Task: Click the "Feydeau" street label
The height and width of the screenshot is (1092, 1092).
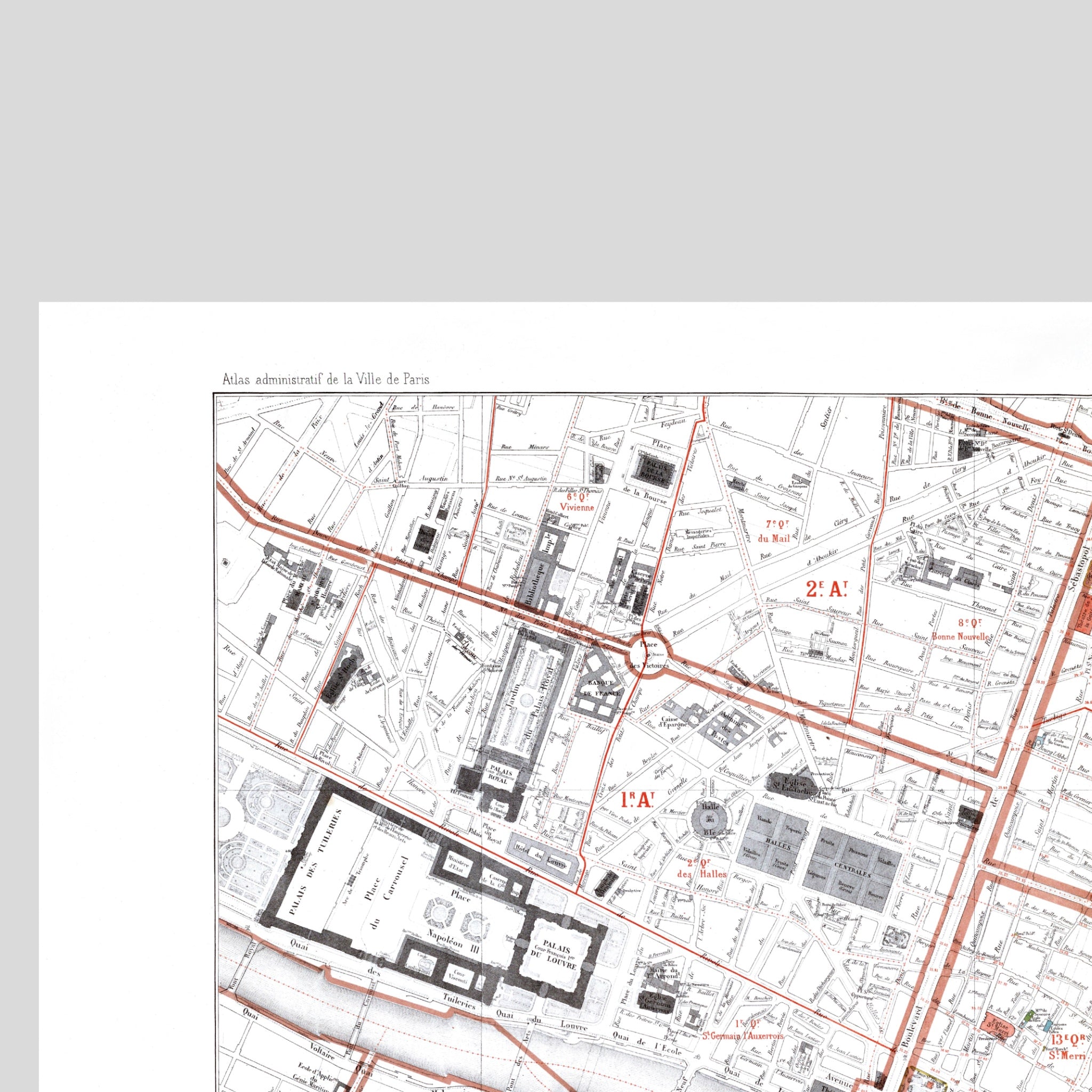Action: point(674,422)
